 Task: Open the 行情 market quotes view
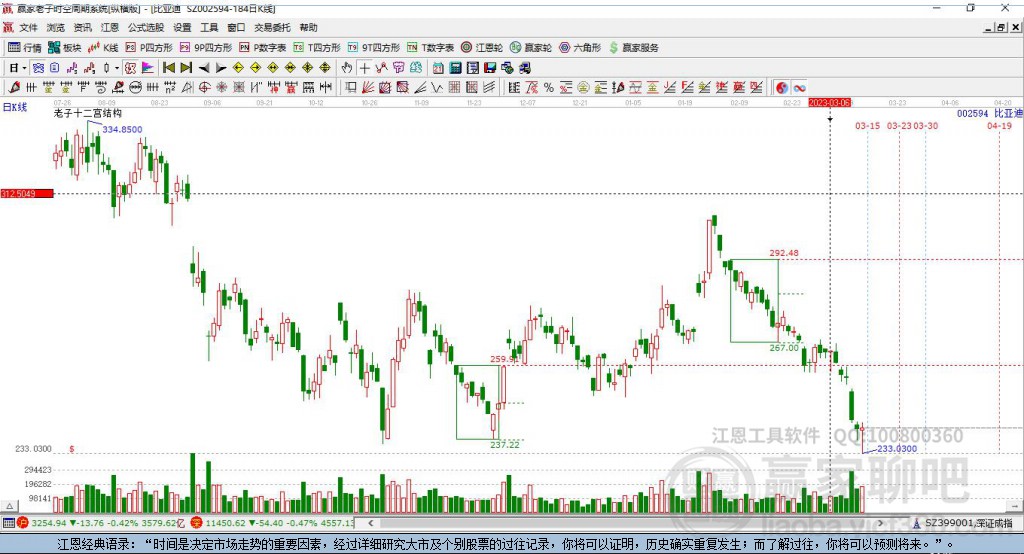(x=24, y=48)
